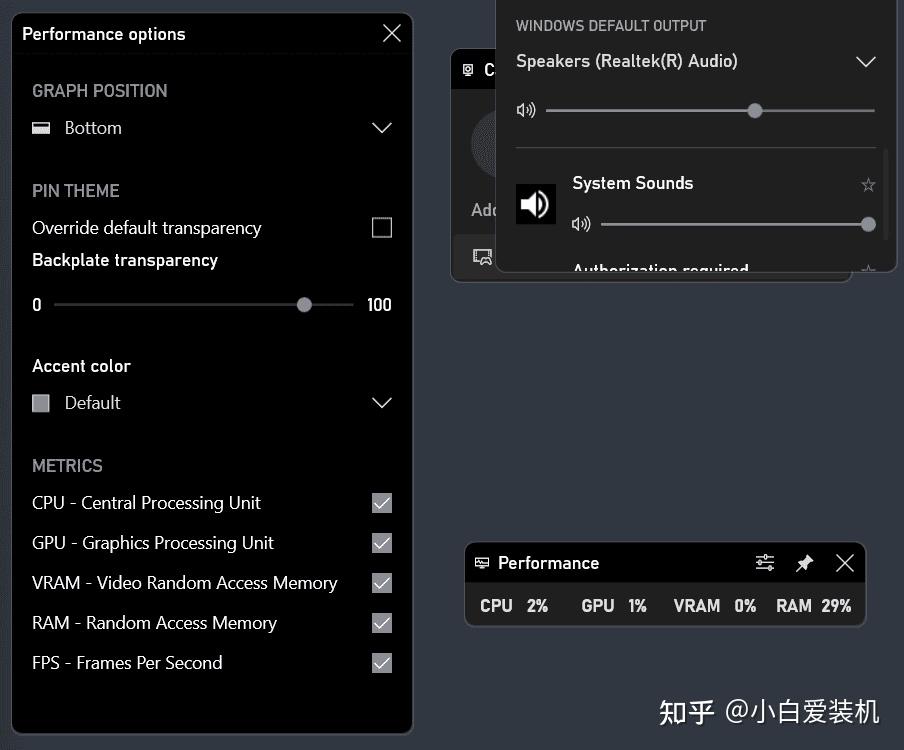904x750 pixels.
Task: Open the captures gallery film icon
Action: pos(481,255)
